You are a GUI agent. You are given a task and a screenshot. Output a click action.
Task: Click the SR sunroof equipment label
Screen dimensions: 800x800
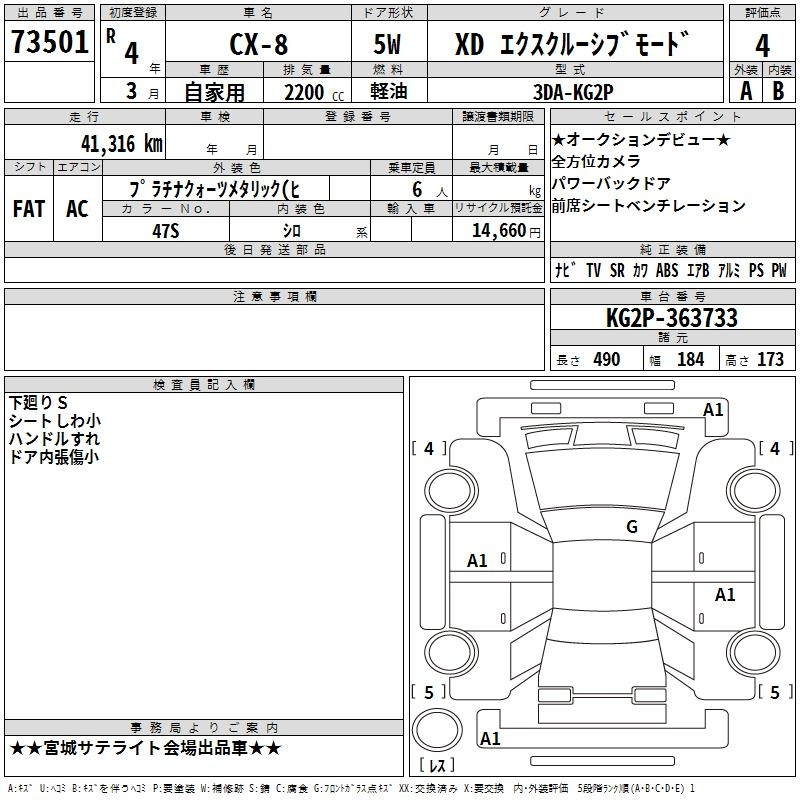tap(617, 271)
